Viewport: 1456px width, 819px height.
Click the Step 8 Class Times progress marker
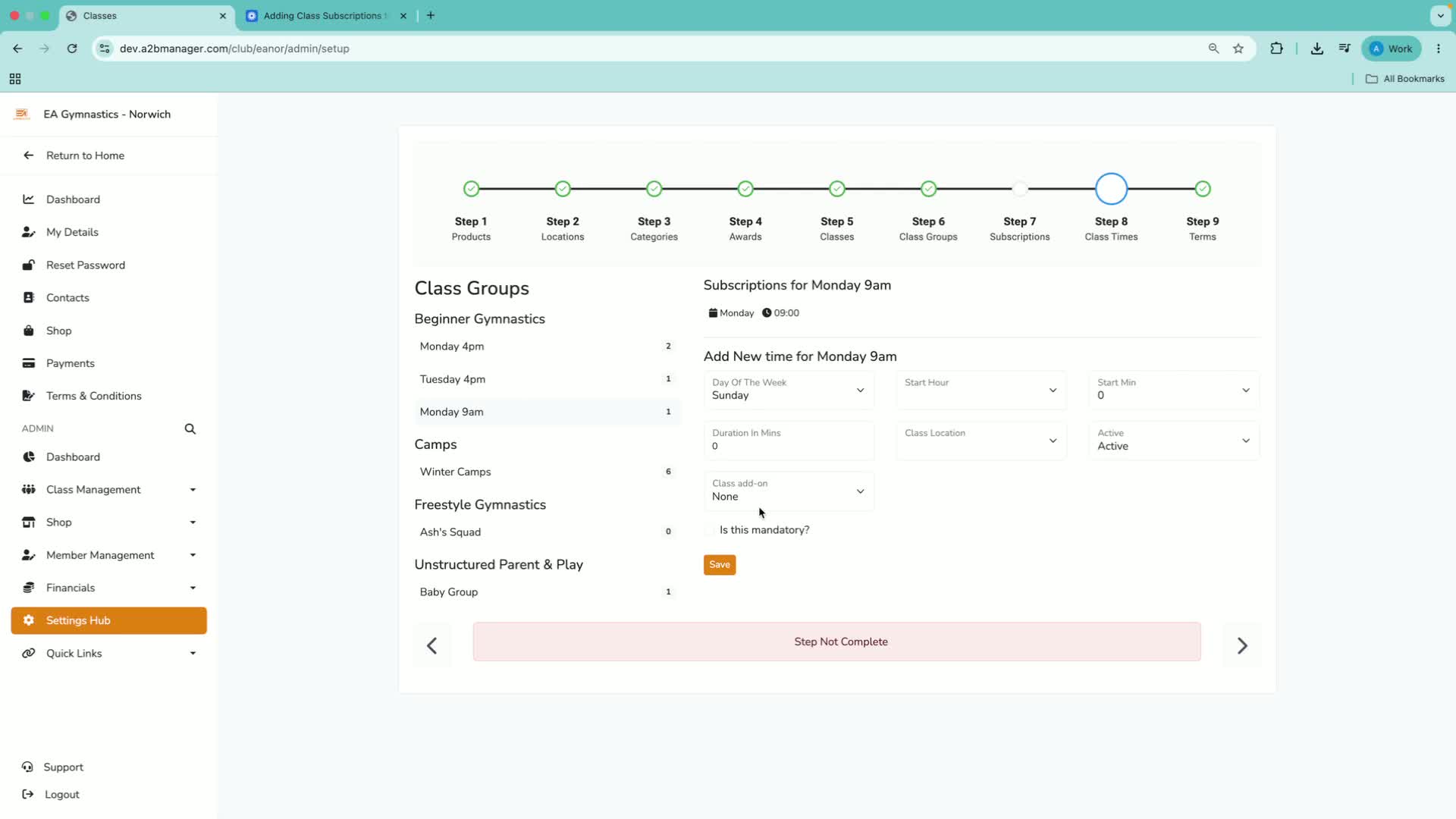tap(1111, 189)
